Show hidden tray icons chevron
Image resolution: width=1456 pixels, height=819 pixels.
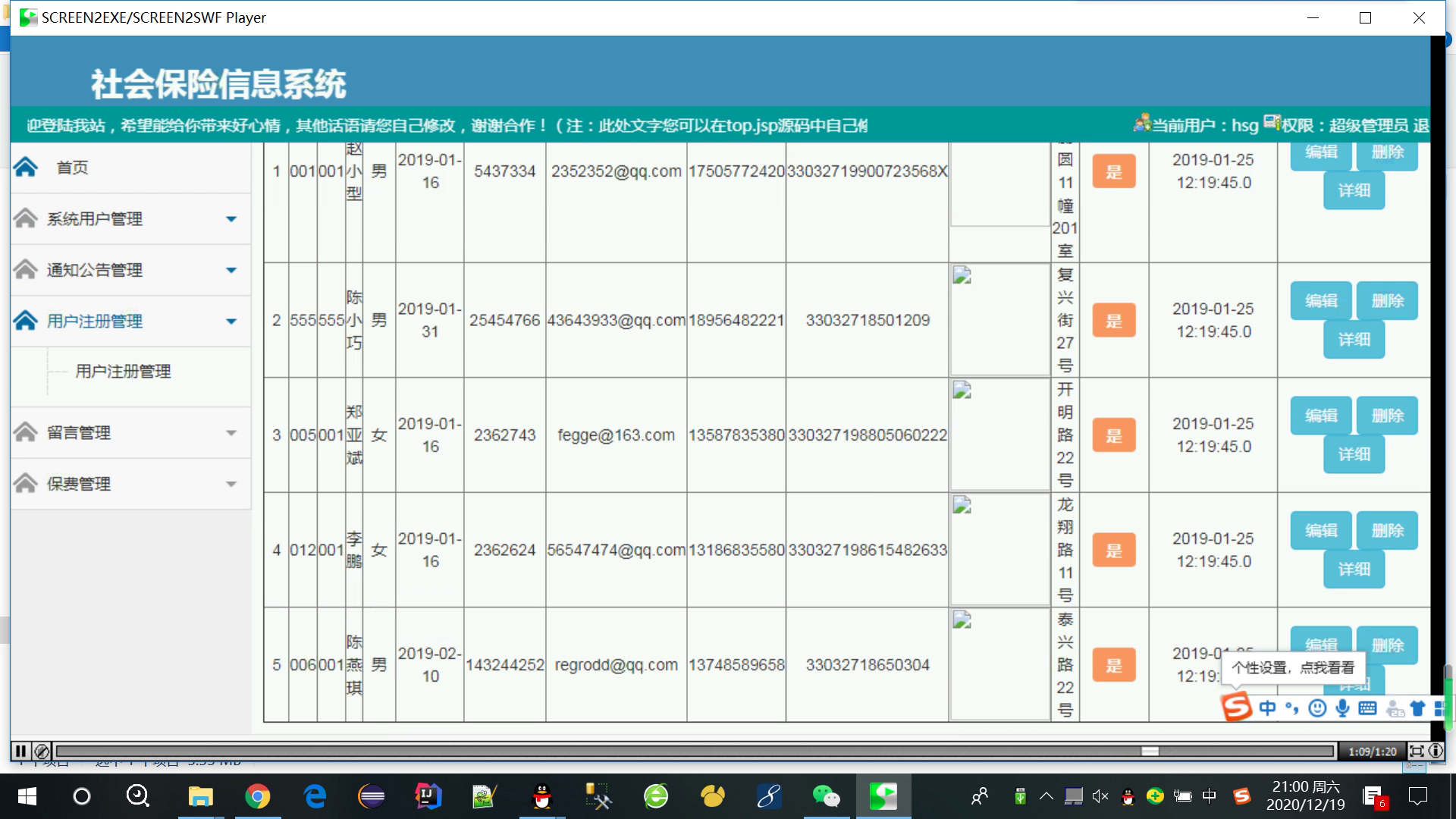1046,796
